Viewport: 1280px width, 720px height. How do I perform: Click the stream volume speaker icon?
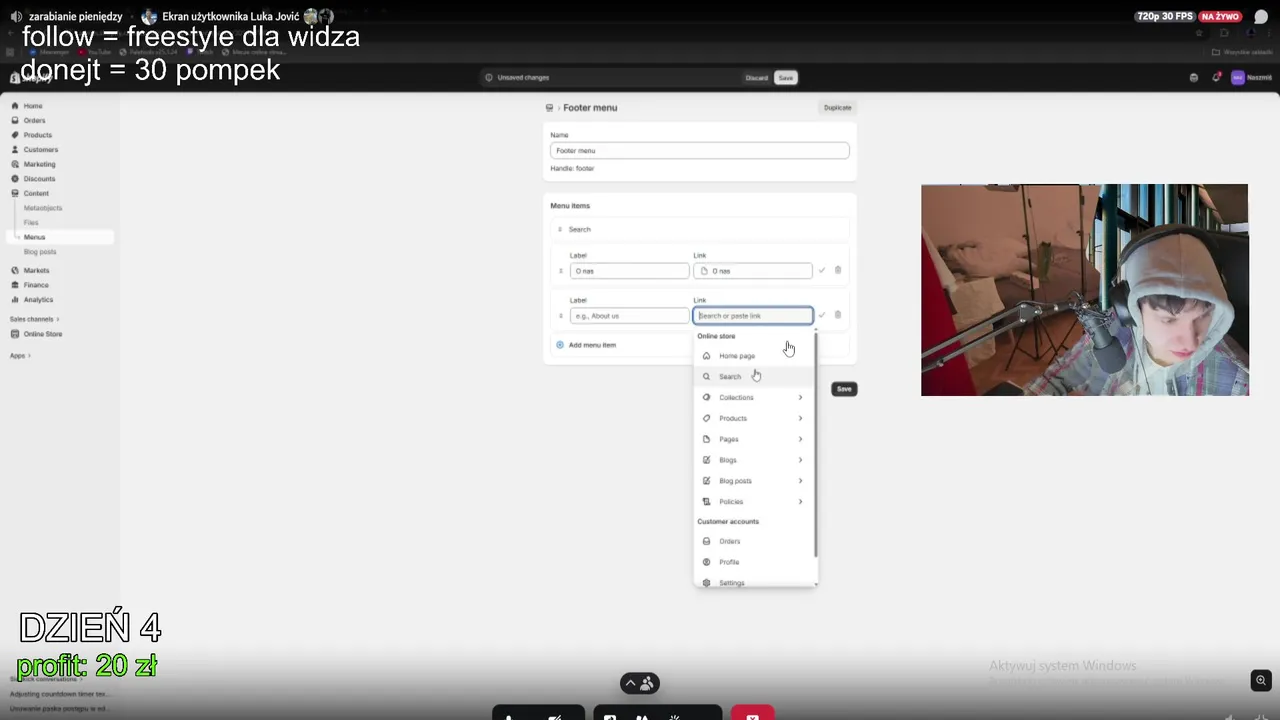[16, 17]
